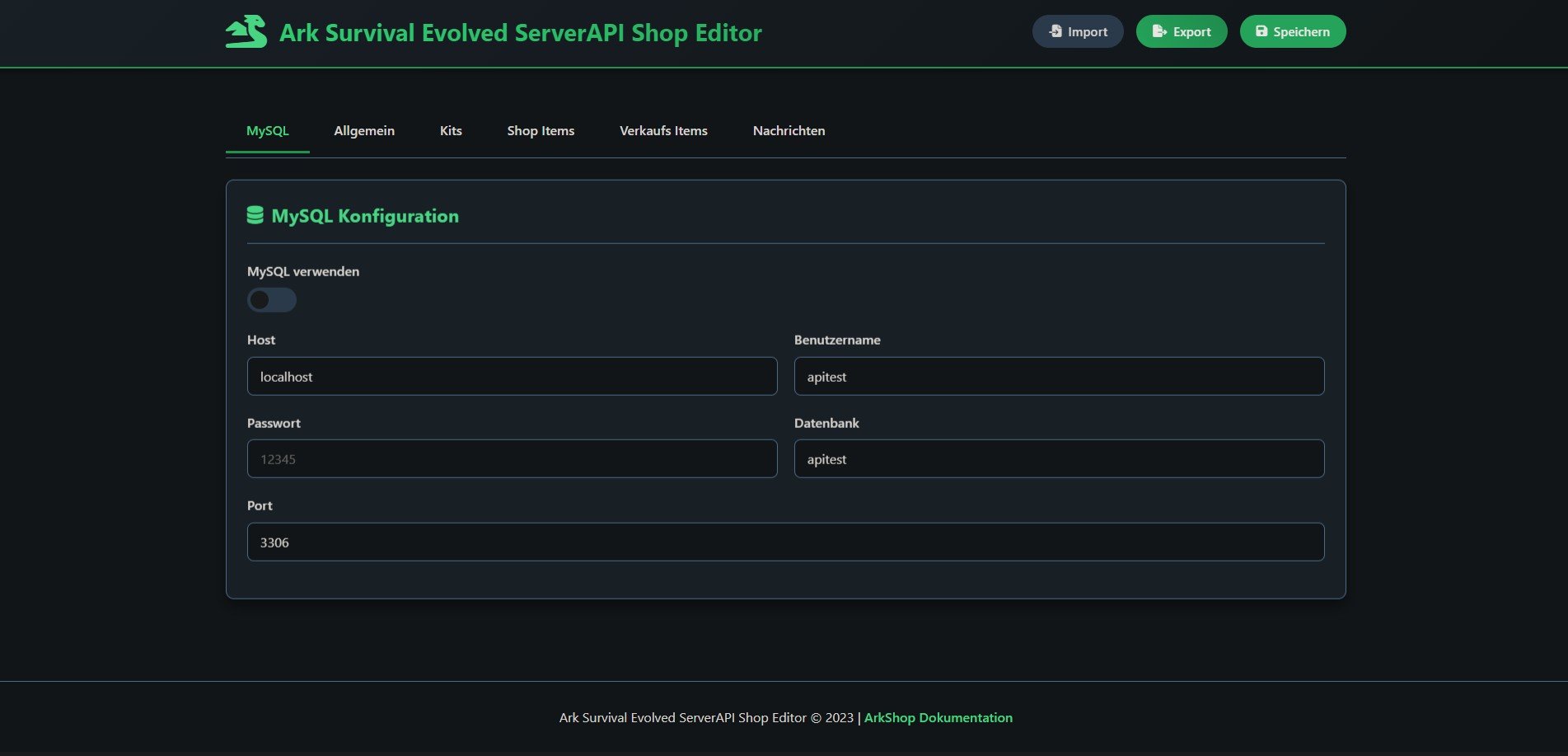Click the Ark Survival Evolved ServerAPI Shop Editor title
This screenshot has height=756, width=1568.
(521, 32)
